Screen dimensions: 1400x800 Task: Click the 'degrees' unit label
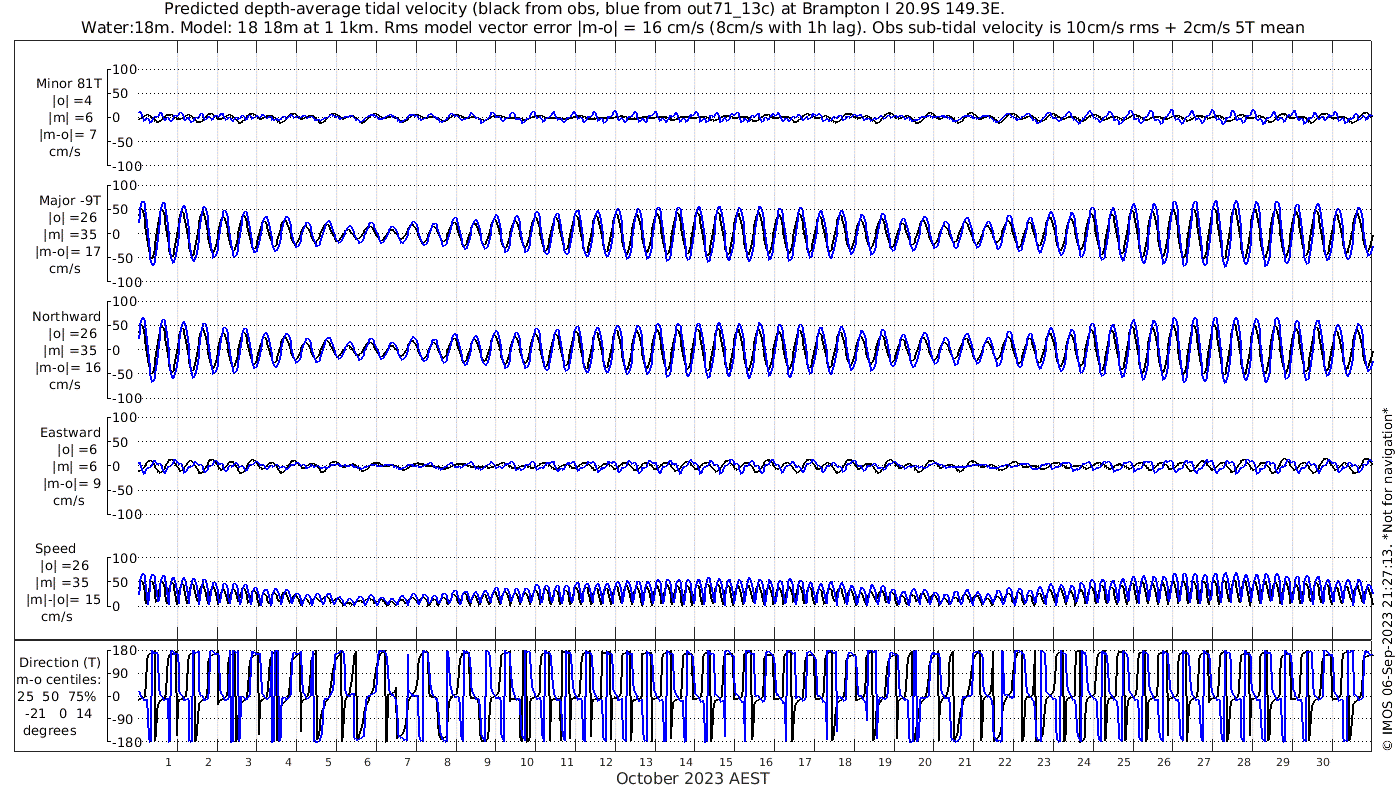(x=49, y=730)
